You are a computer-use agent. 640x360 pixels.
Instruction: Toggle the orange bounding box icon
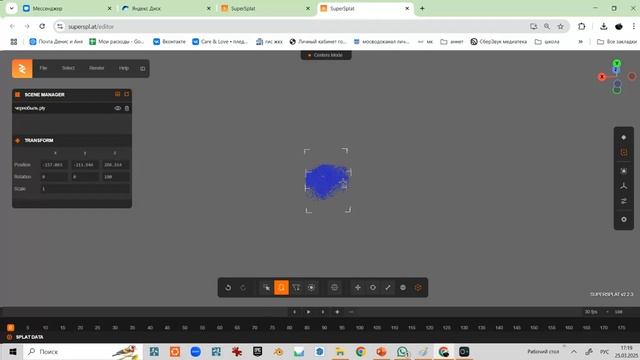point(624,153)
